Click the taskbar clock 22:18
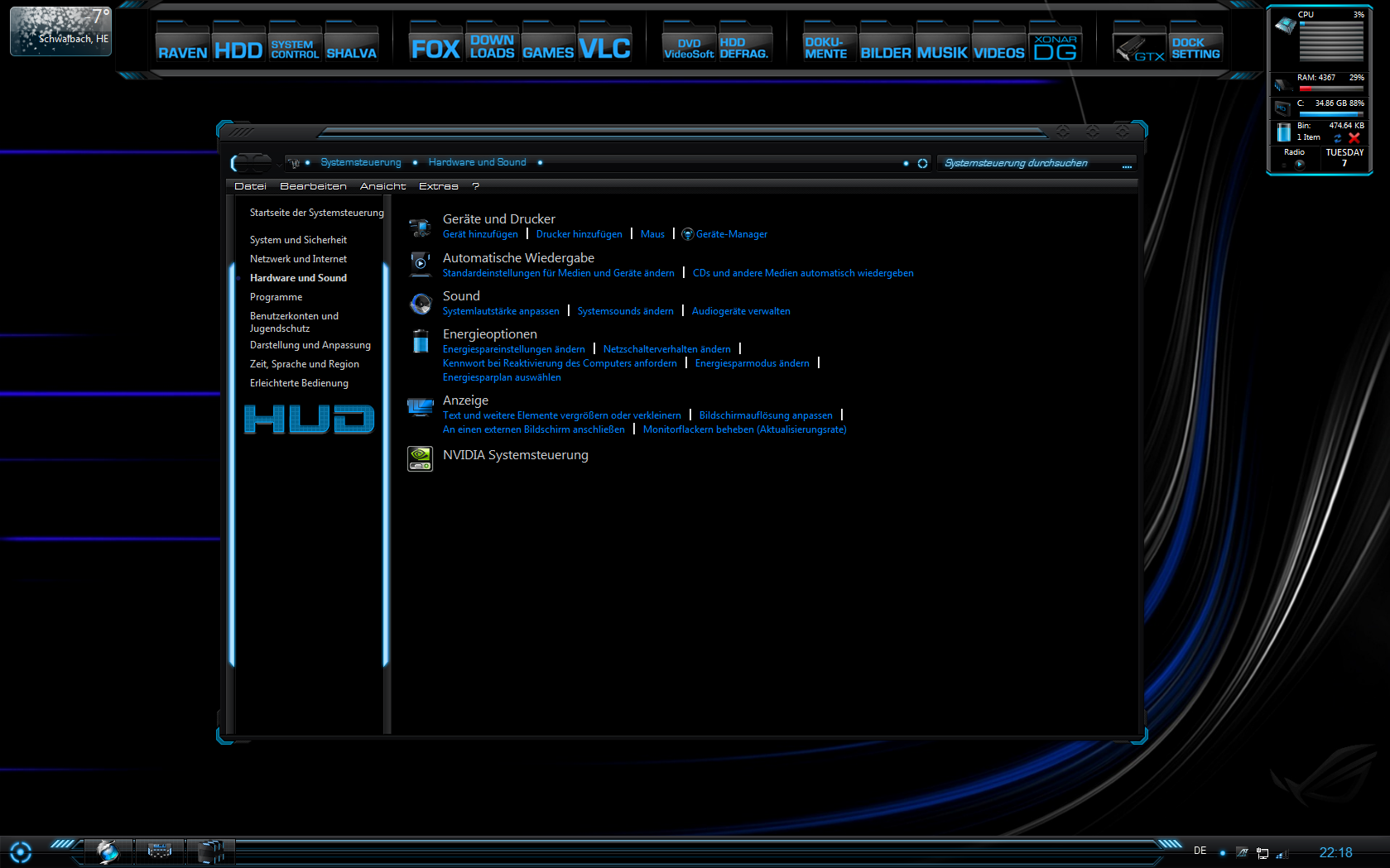 pyautogui.click(x=1335, y=852)
